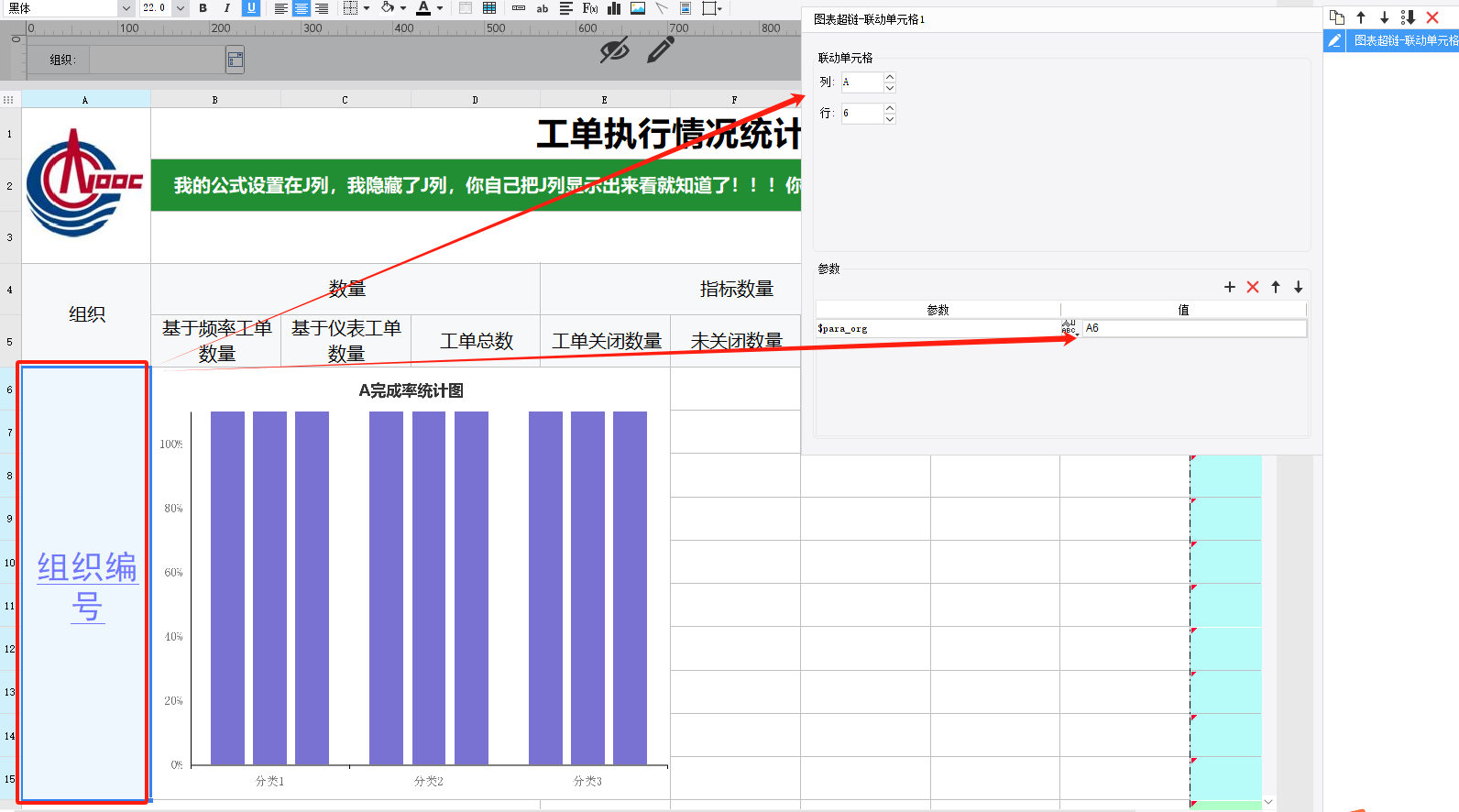
Task: Move hyperlink down in the list
Action: (x=1385, y=17)
